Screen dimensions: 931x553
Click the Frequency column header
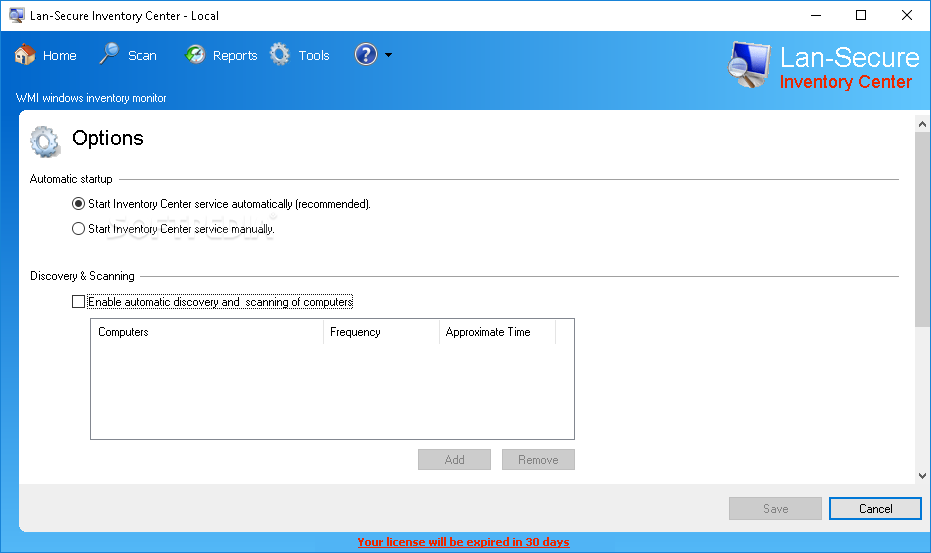[381, 332]
